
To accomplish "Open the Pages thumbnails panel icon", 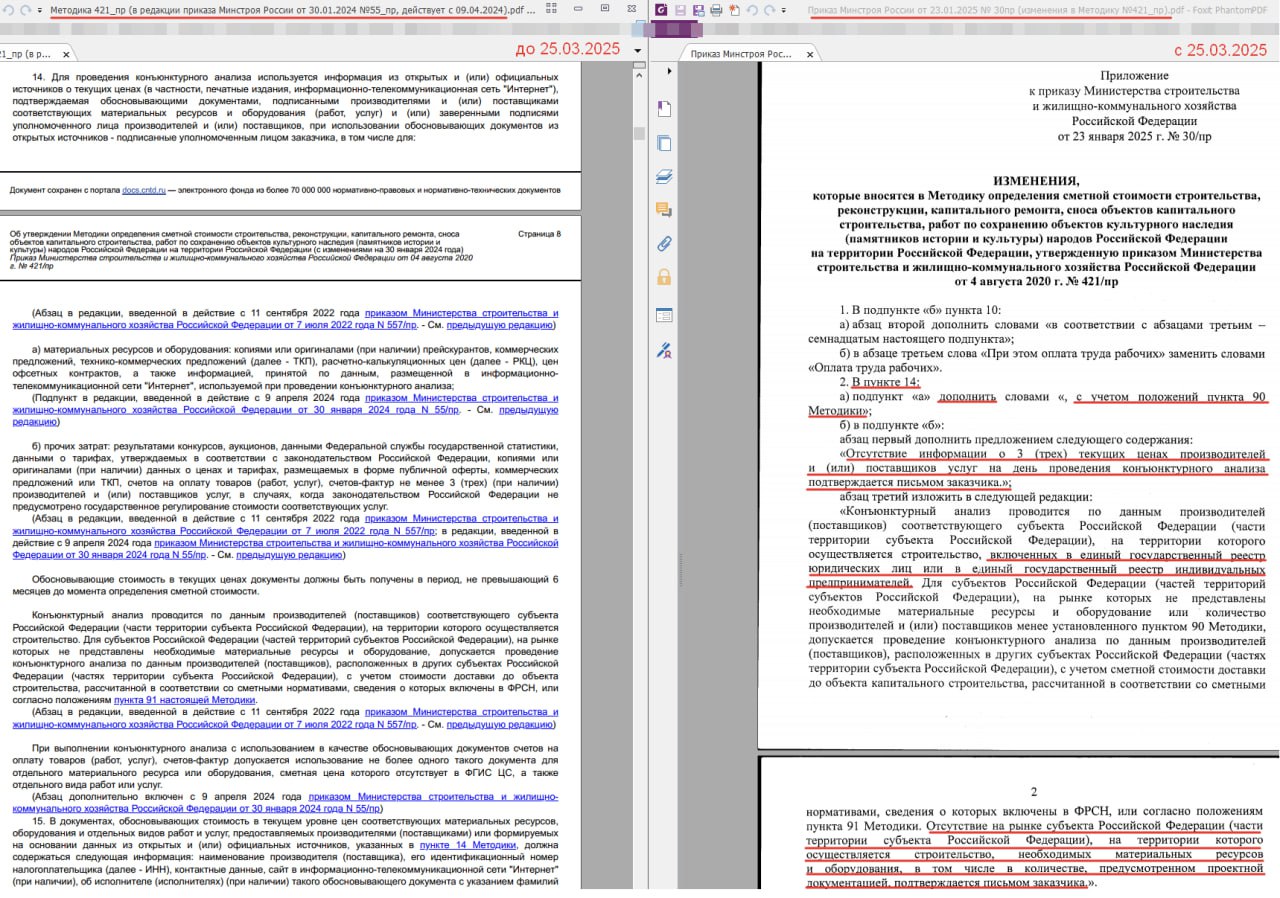I will pyautogui.click(x=663, y=143).
